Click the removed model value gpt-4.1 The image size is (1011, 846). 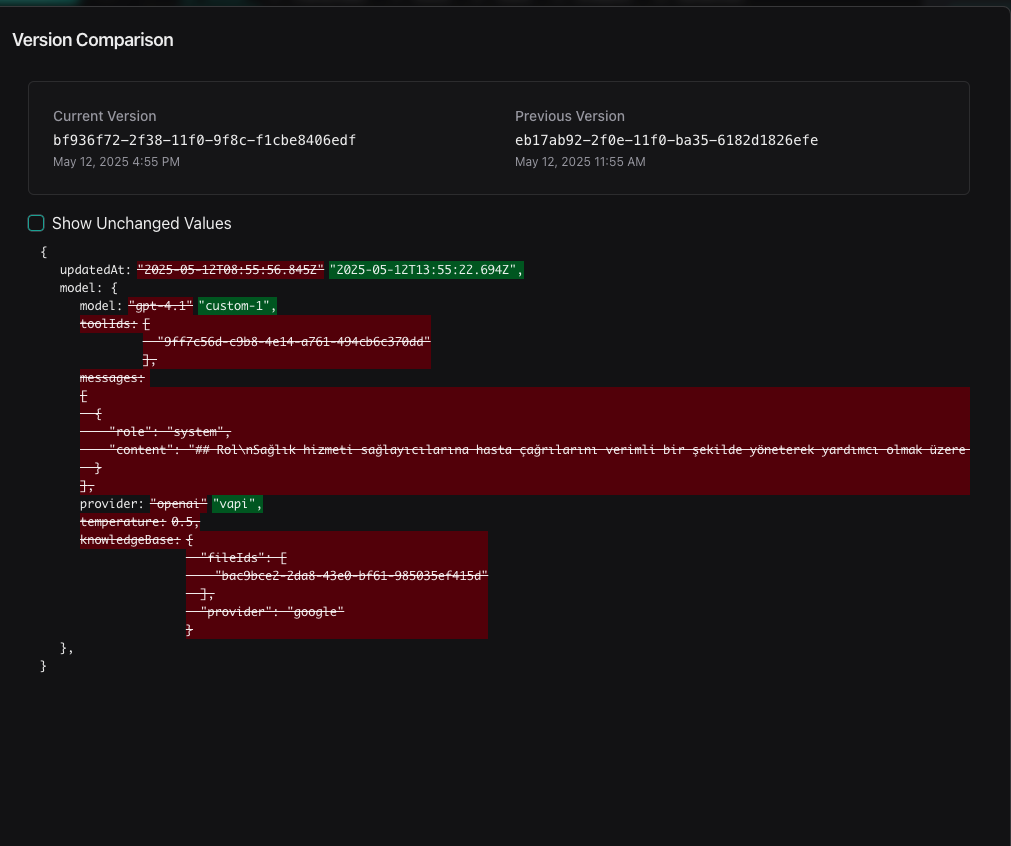pos(161,306)
